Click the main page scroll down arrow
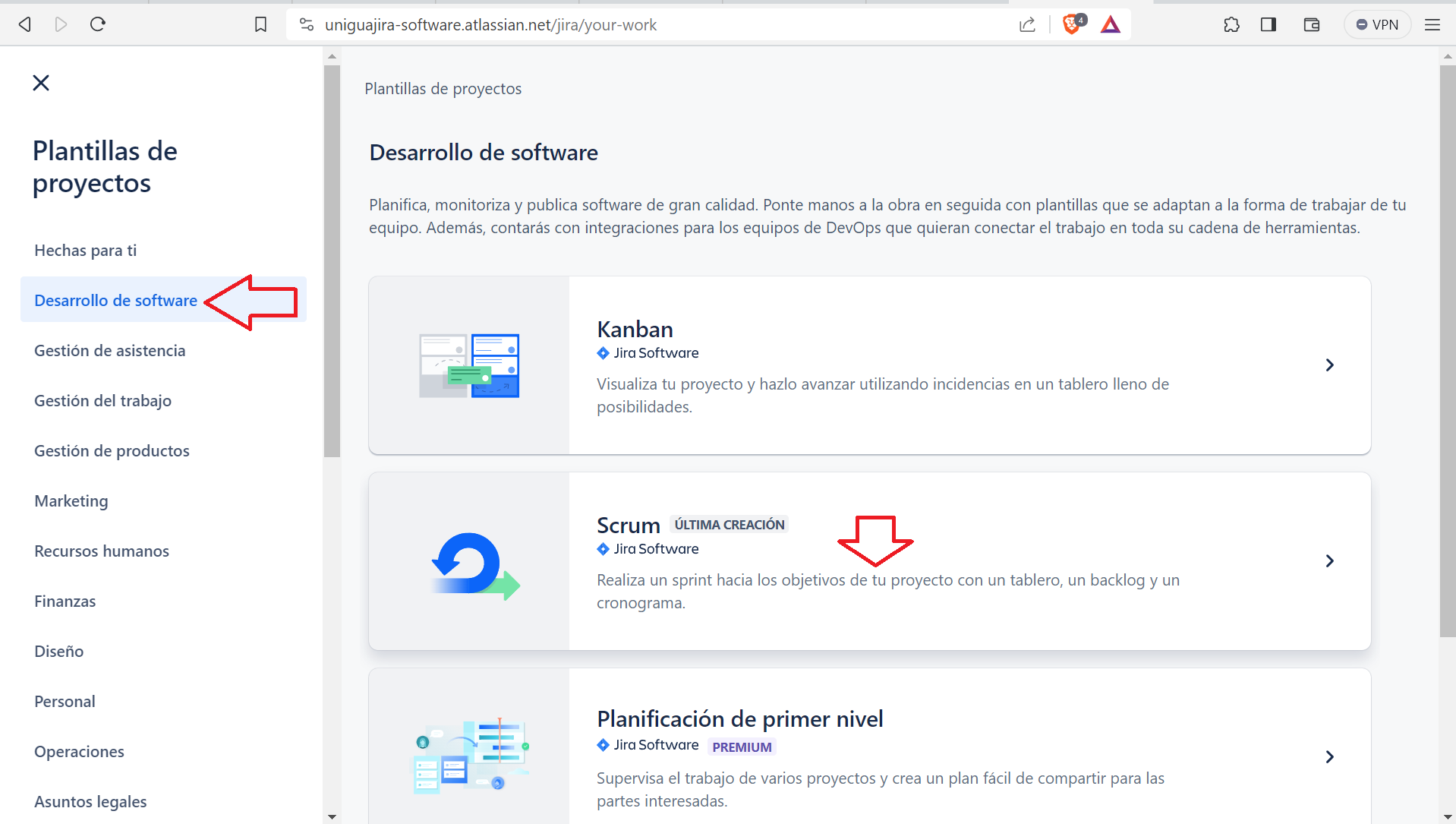1456x824 pixels. (x=1448, y=817)
